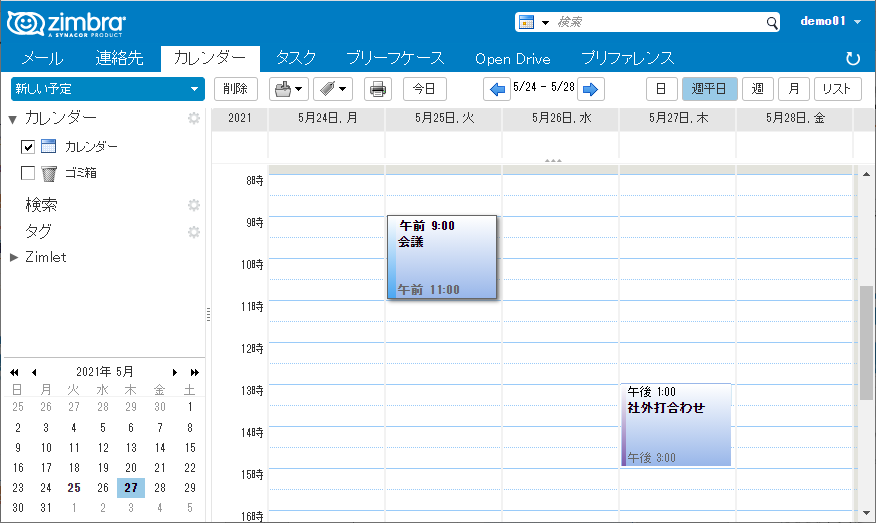Switch to the メール tab

42,58
